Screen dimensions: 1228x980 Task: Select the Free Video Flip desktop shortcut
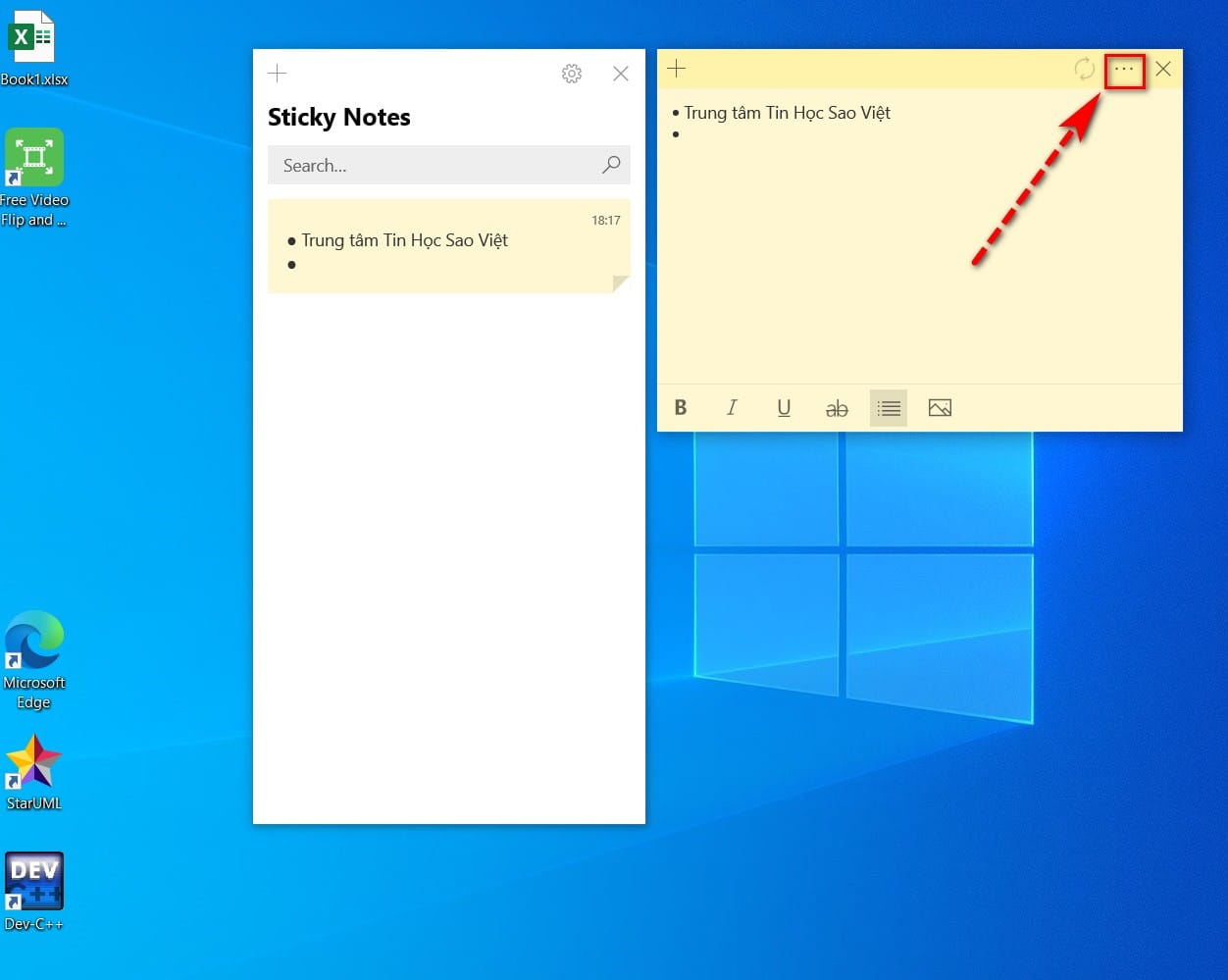[34, 179]
